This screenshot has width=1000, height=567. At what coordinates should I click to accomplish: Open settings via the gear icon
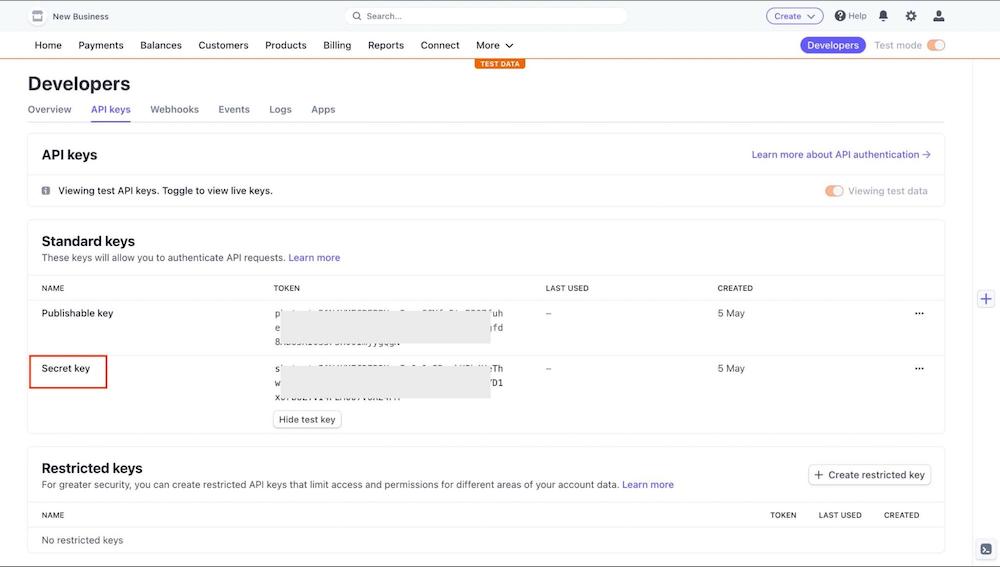(911, 16)
